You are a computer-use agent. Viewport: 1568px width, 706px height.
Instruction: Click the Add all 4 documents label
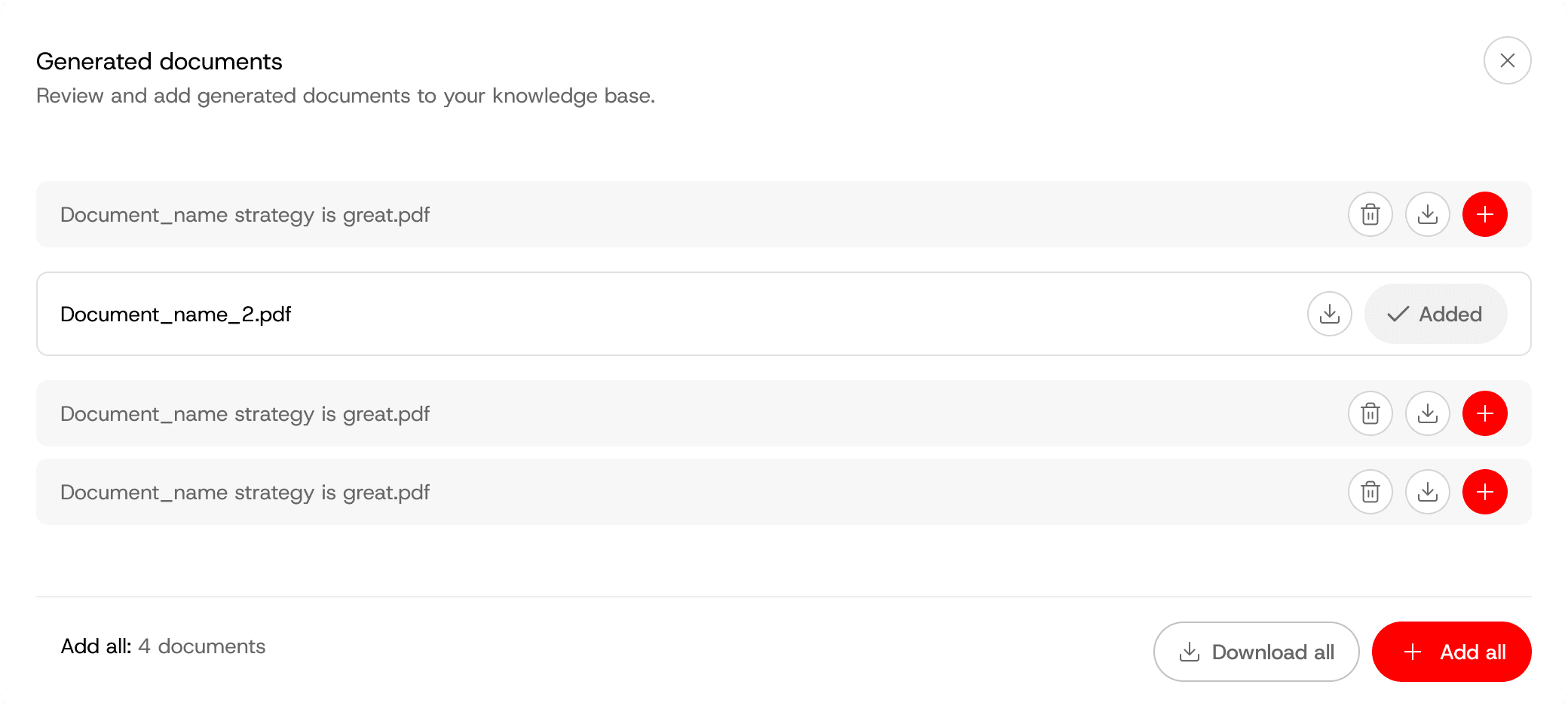[163, 646]
